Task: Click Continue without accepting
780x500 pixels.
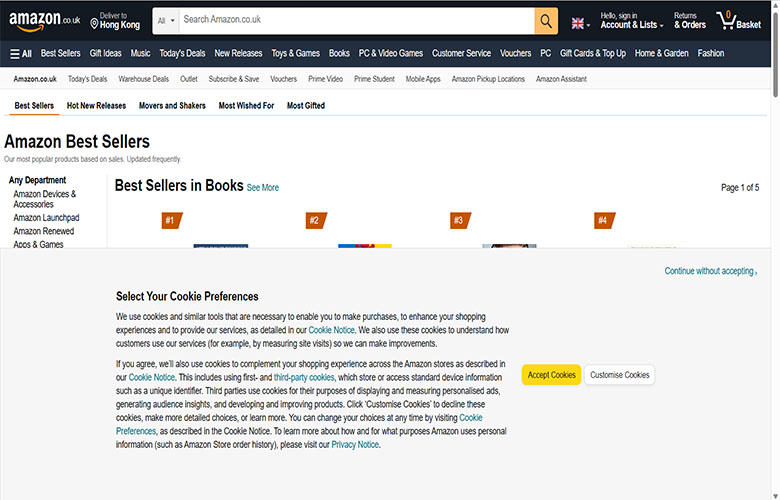Action: [710, 271]
